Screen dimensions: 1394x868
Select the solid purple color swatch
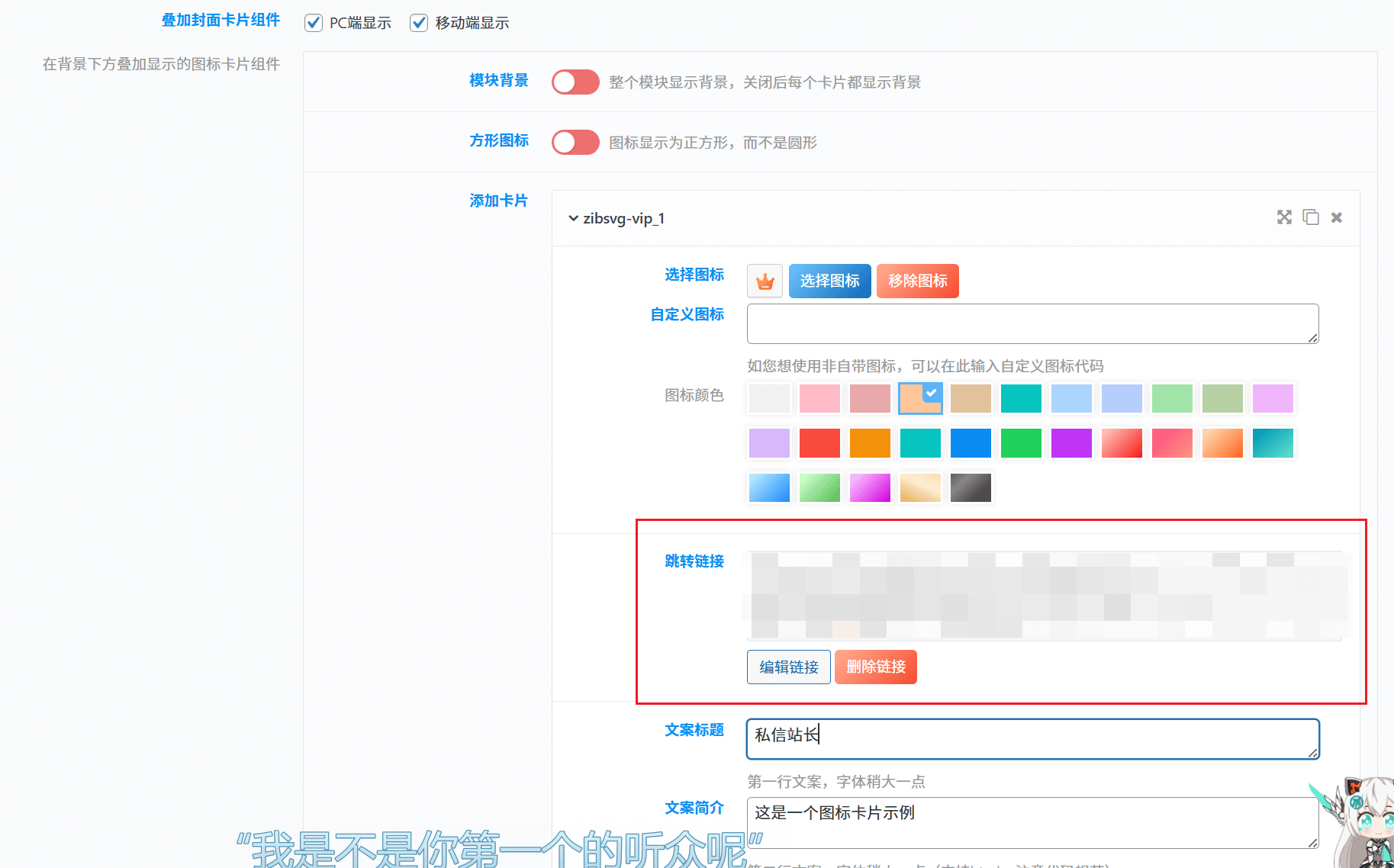[x=1071, y=443]
